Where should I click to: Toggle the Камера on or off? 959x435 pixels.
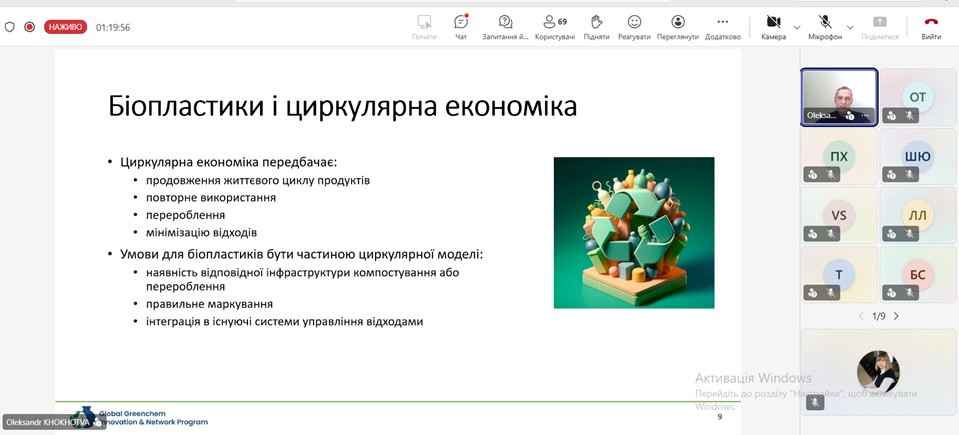[x=774, y=28]
